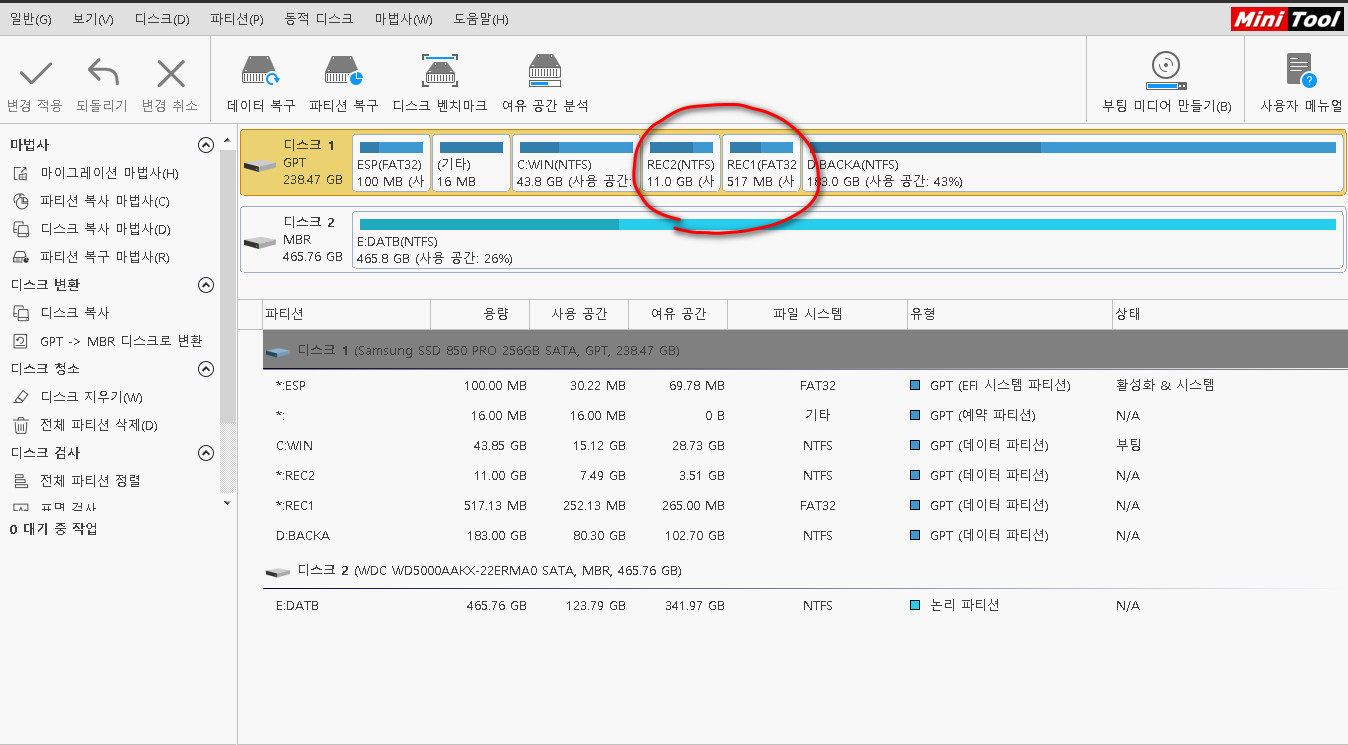Select D:BACKA(NTFS) partition block in disk map

tap(1072, 164)
